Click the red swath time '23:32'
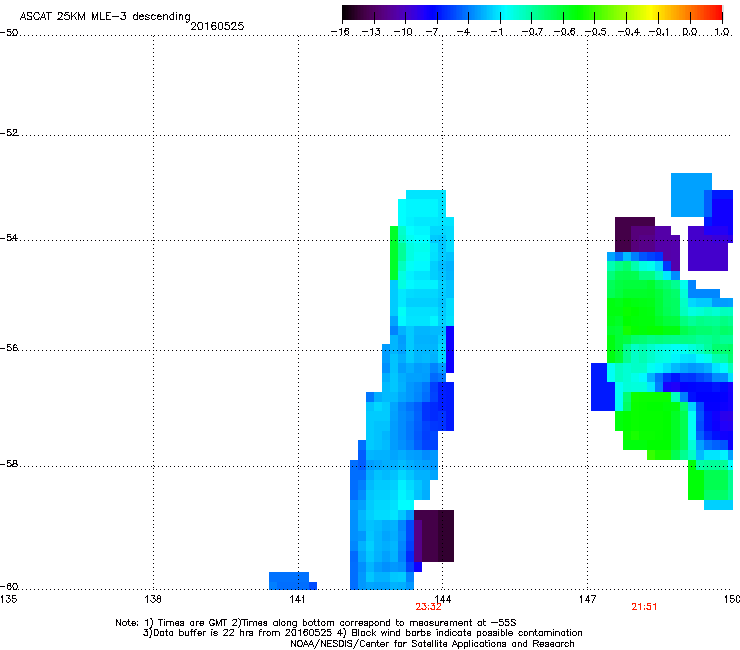Image resolution: width=740 pixels, height=650 pixels. point(429,607)
